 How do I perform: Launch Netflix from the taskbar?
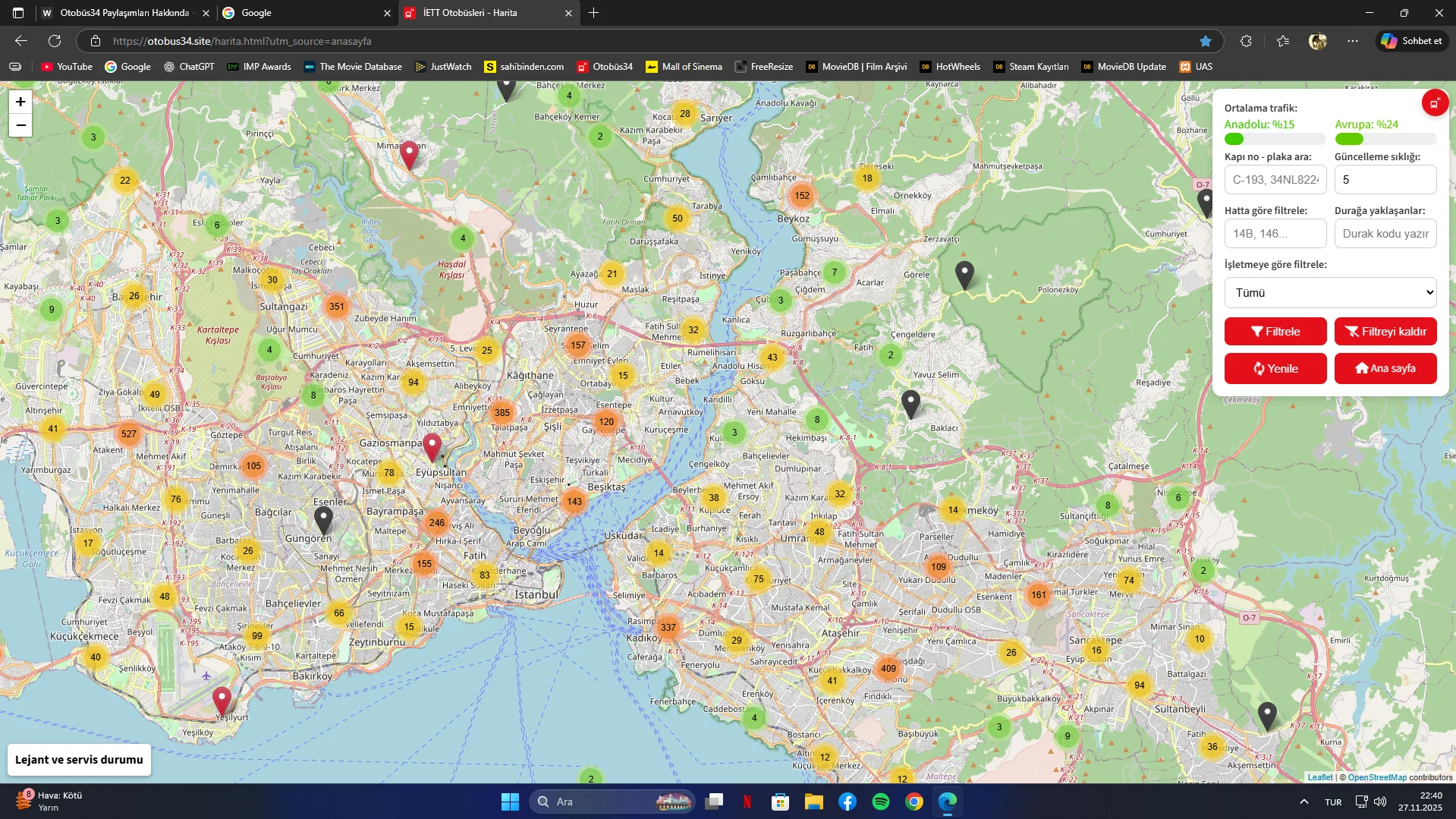[x=747, y=802]
